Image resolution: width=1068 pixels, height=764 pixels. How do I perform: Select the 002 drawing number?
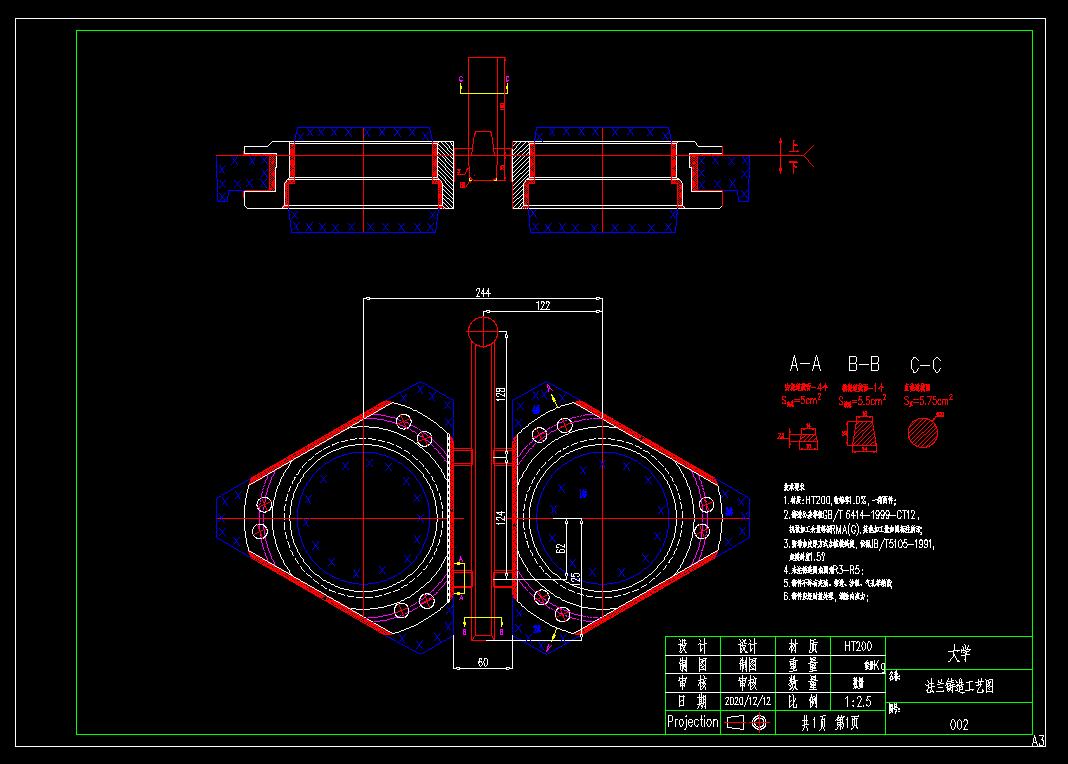(959, 725)
